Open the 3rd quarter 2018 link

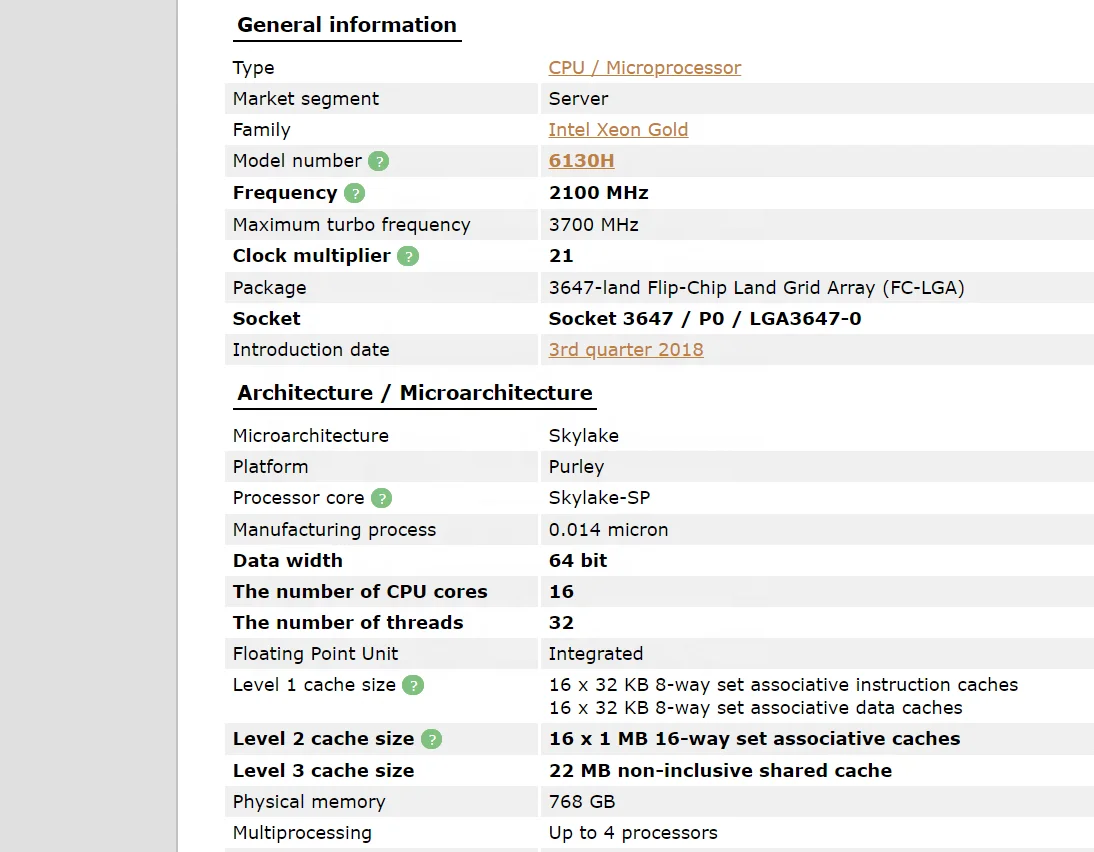click(x=625, y=350)
